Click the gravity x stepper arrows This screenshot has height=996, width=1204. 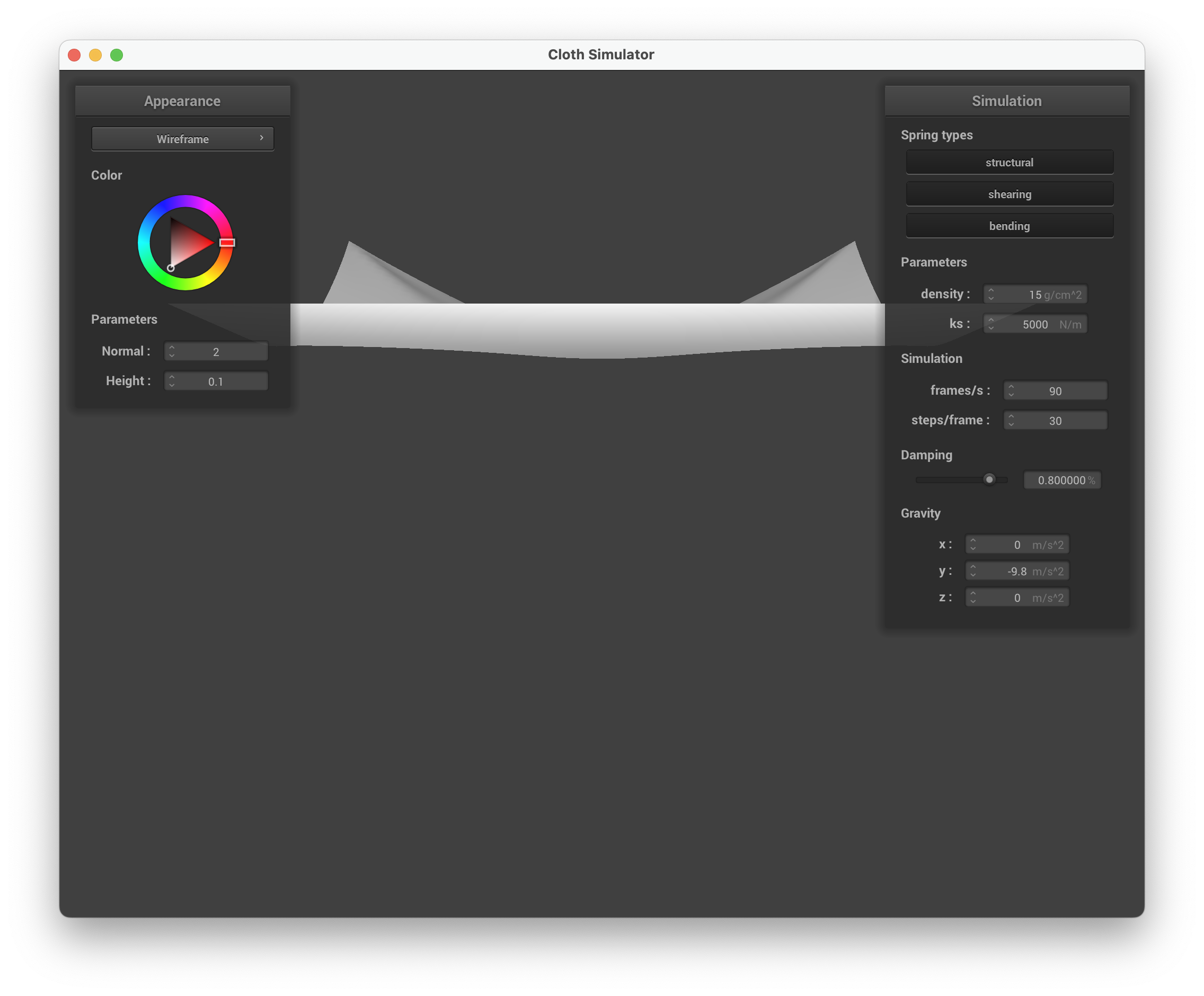(972, 545)
